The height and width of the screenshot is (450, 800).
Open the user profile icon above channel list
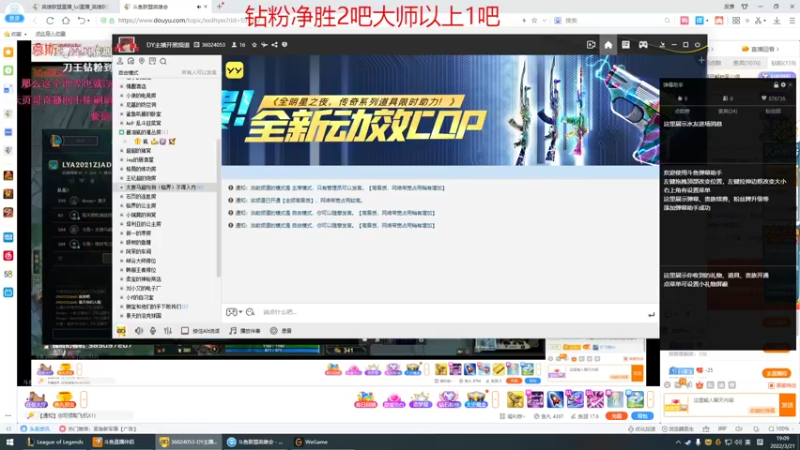120,61
